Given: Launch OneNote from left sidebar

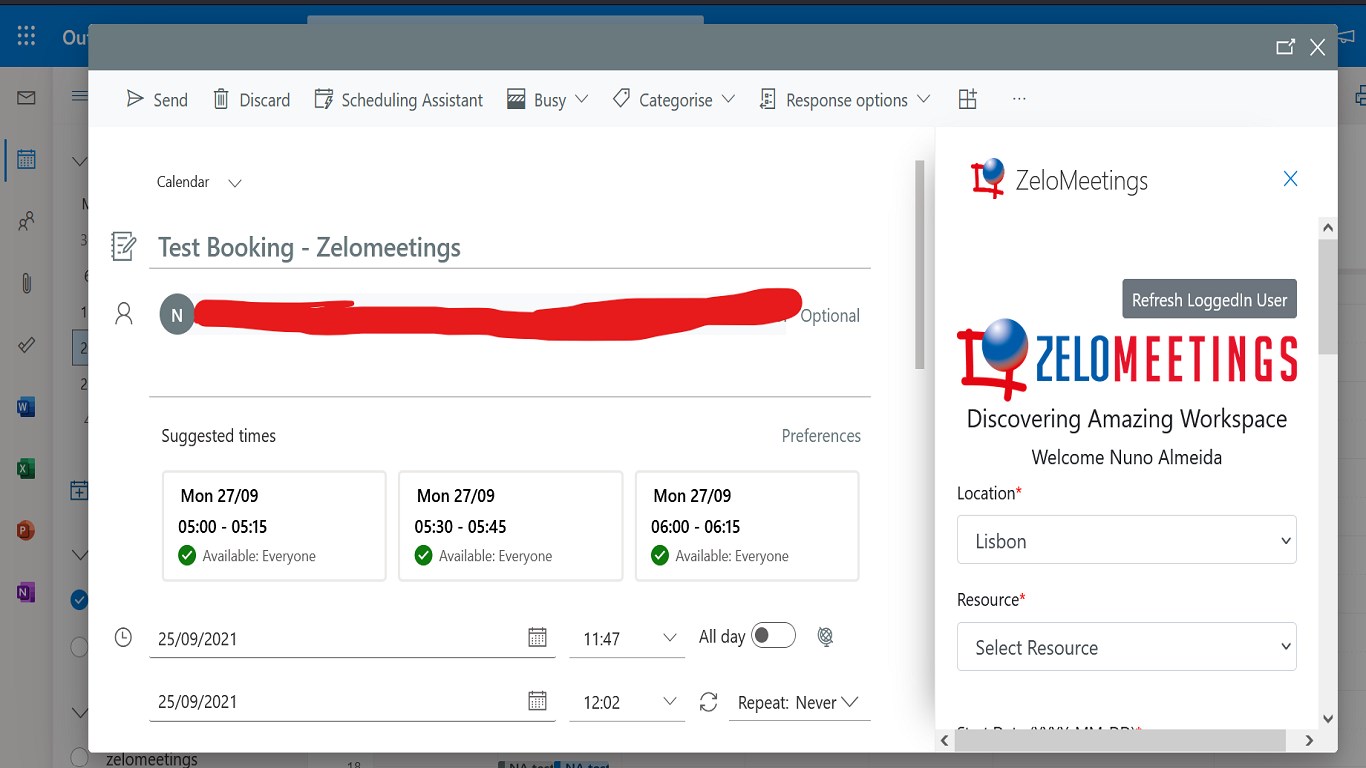Looking at the screenshot, I should (x=26, y=592).
